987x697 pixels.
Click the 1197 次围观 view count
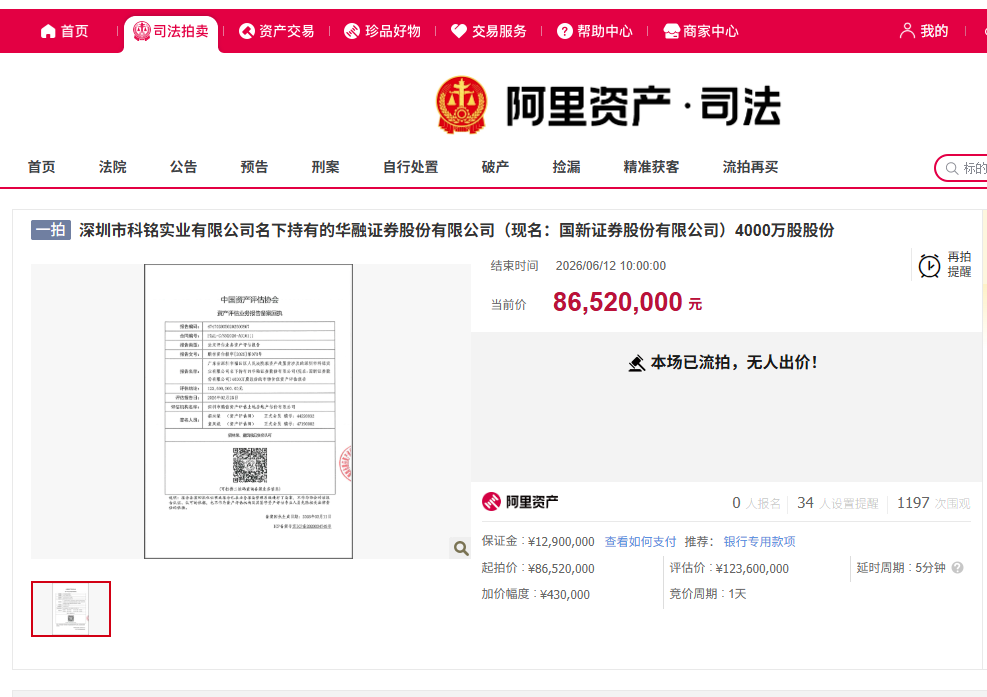click(x=933, y=503)
